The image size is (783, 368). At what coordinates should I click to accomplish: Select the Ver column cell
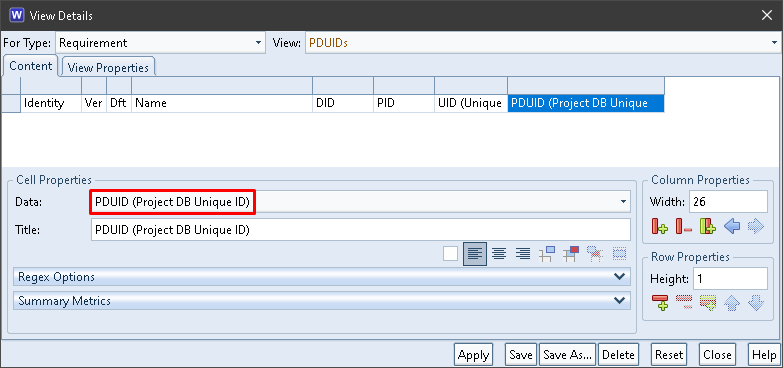(94, 103)
